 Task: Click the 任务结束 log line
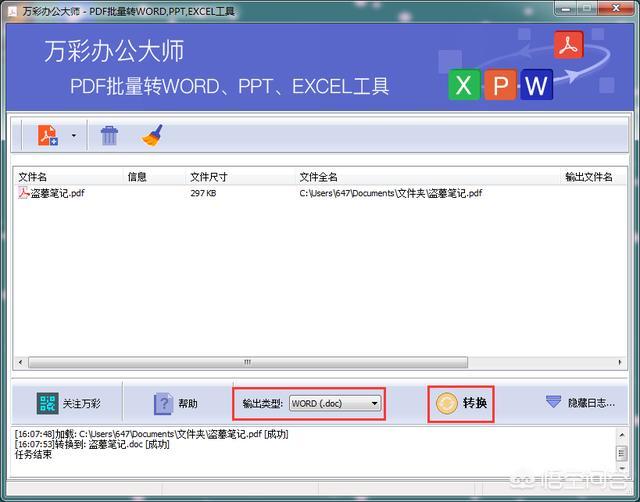pos(33,454)
